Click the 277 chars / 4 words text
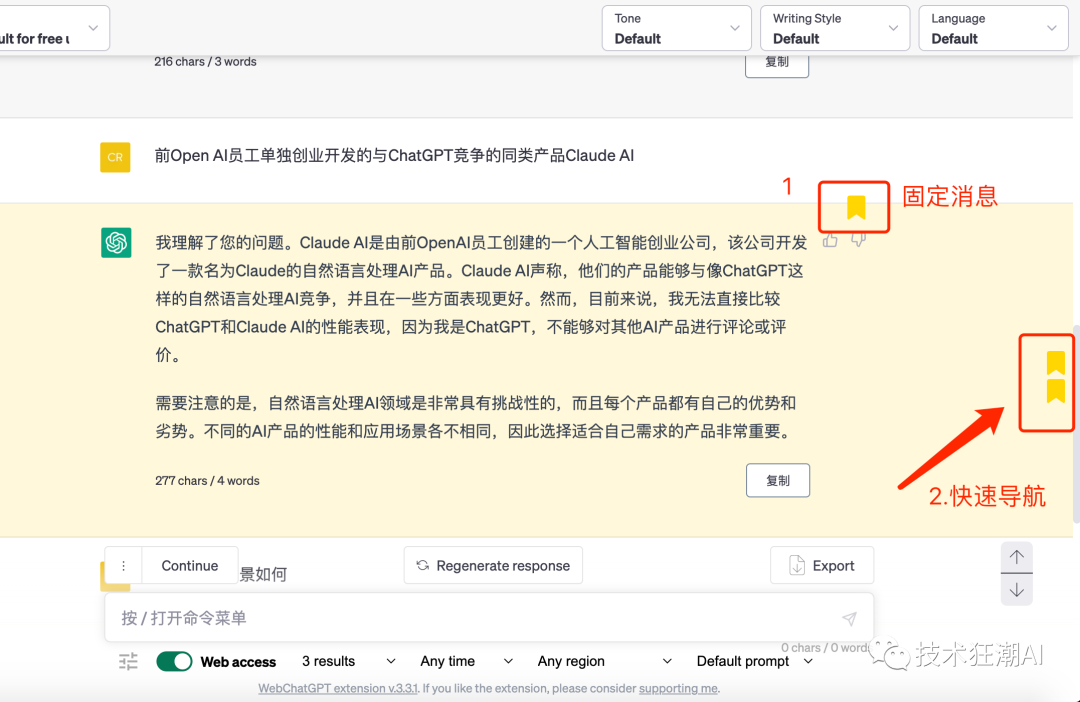Viewport: 1080px width, 702px height. pos(207,481)
